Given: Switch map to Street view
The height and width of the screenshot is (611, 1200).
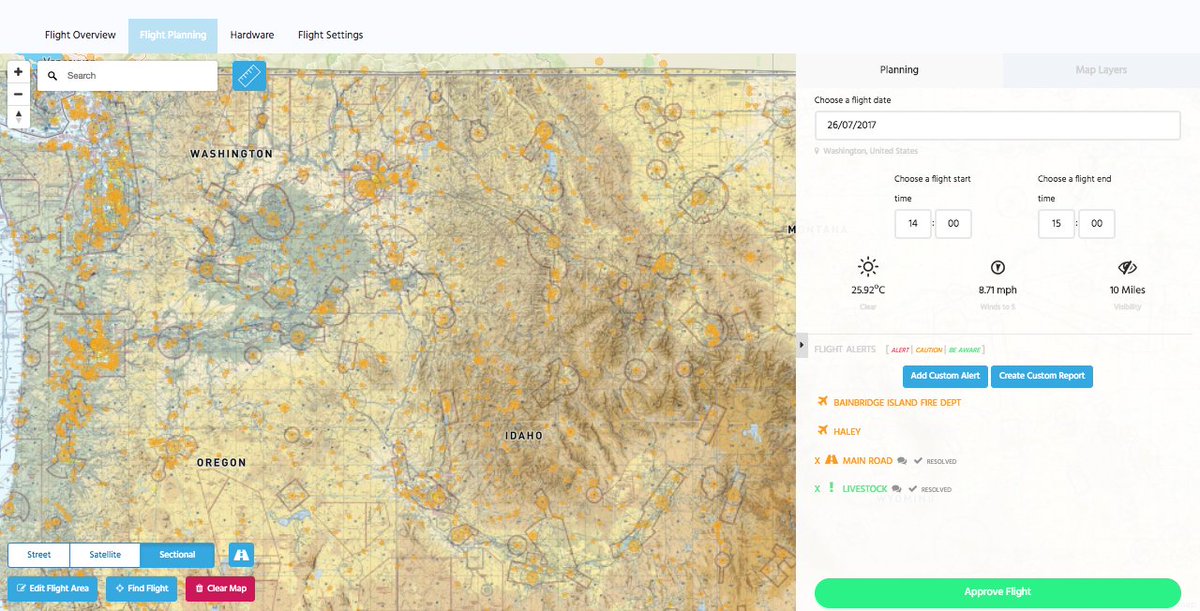Looking at the screenshot, I should click(x=39, y=555).
